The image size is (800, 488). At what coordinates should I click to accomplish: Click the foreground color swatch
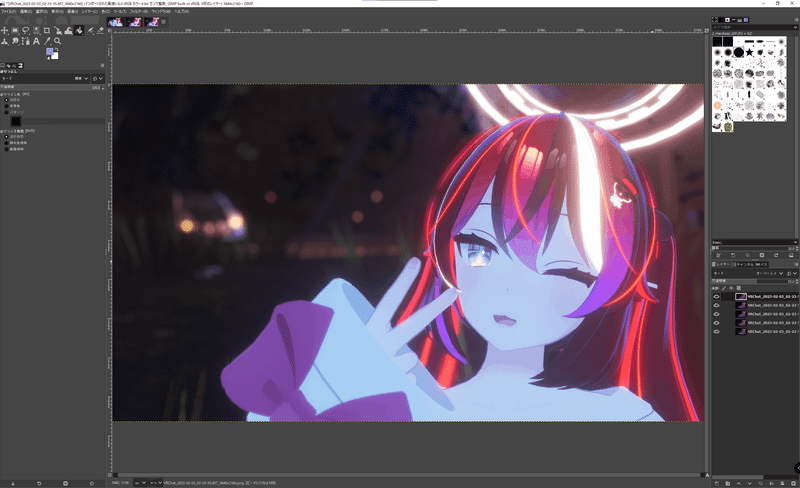(49, 52)
